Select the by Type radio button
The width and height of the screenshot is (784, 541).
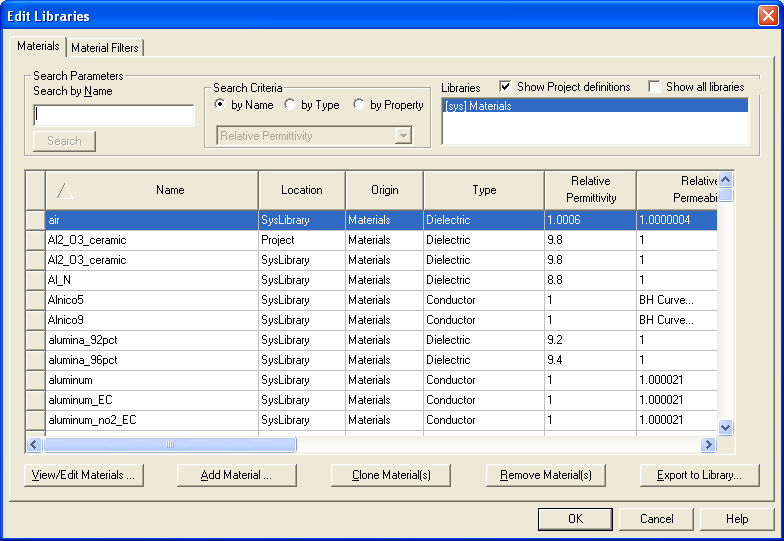click(290, 105)
